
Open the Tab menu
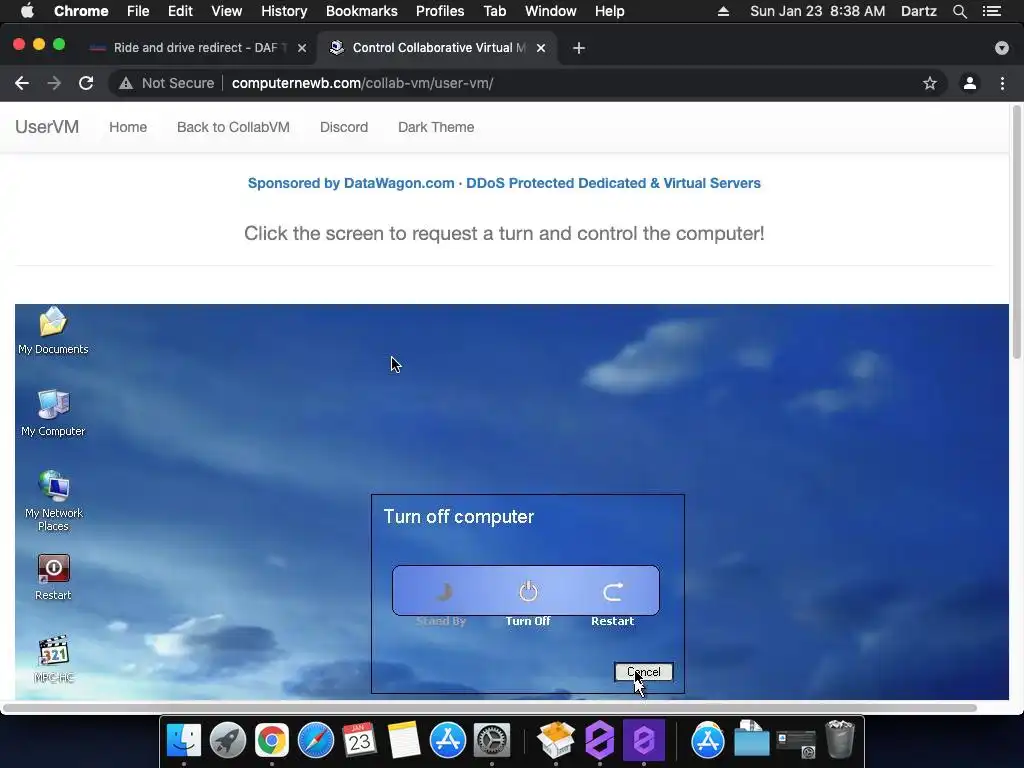pos(494,11)
